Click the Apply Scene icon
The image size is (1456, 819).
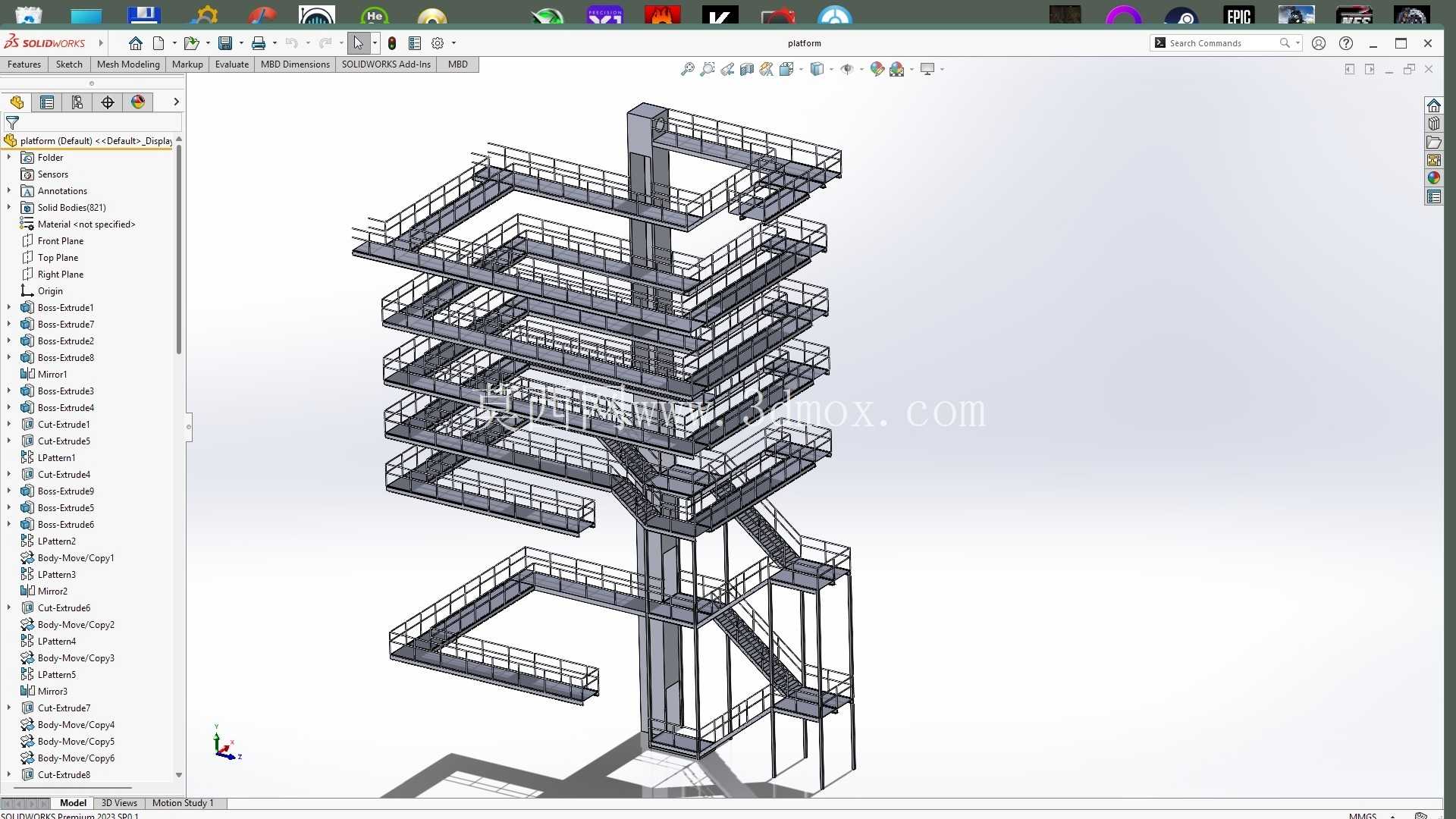(897, 69)
